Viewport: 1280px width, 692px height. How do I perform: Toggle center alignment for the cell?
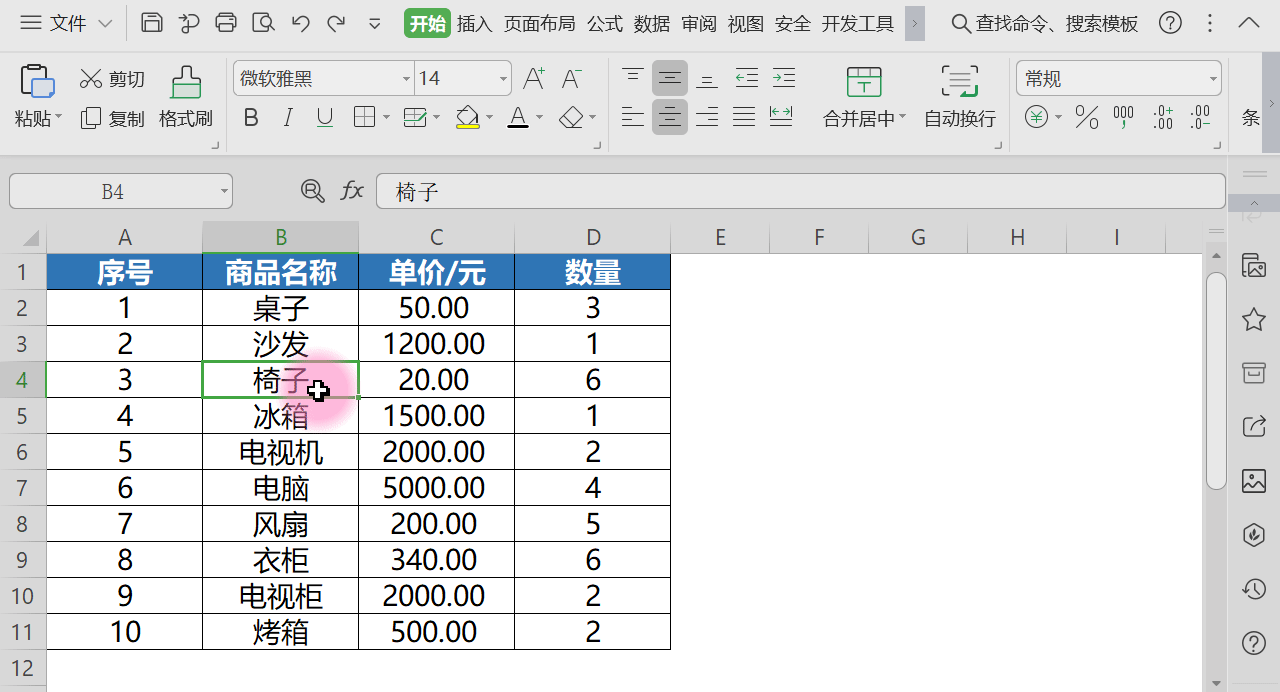point(669,117)
